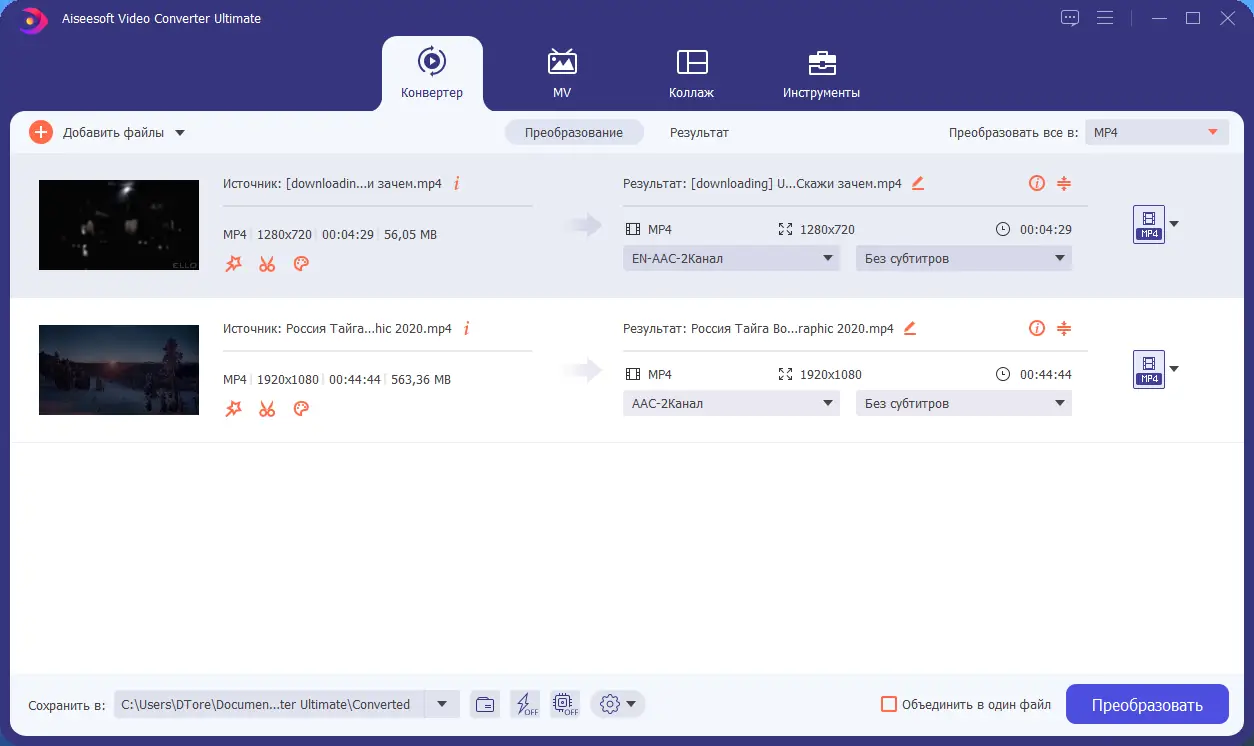Select the dark Скажи зачем video thumbnail
1254x746 pixels.
119,225
